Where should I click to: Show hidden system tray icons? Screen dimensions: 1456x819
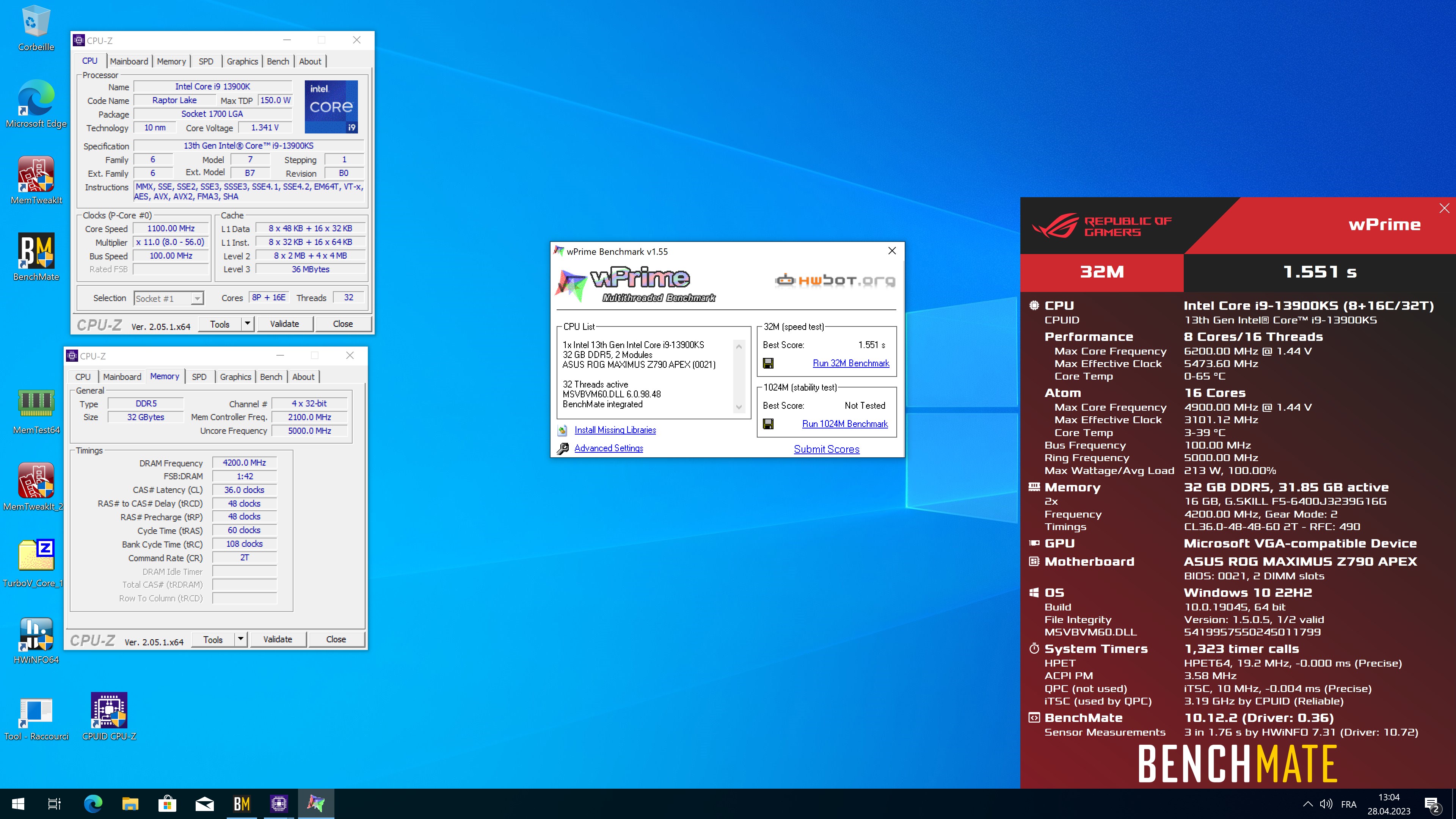(1307, 804)
